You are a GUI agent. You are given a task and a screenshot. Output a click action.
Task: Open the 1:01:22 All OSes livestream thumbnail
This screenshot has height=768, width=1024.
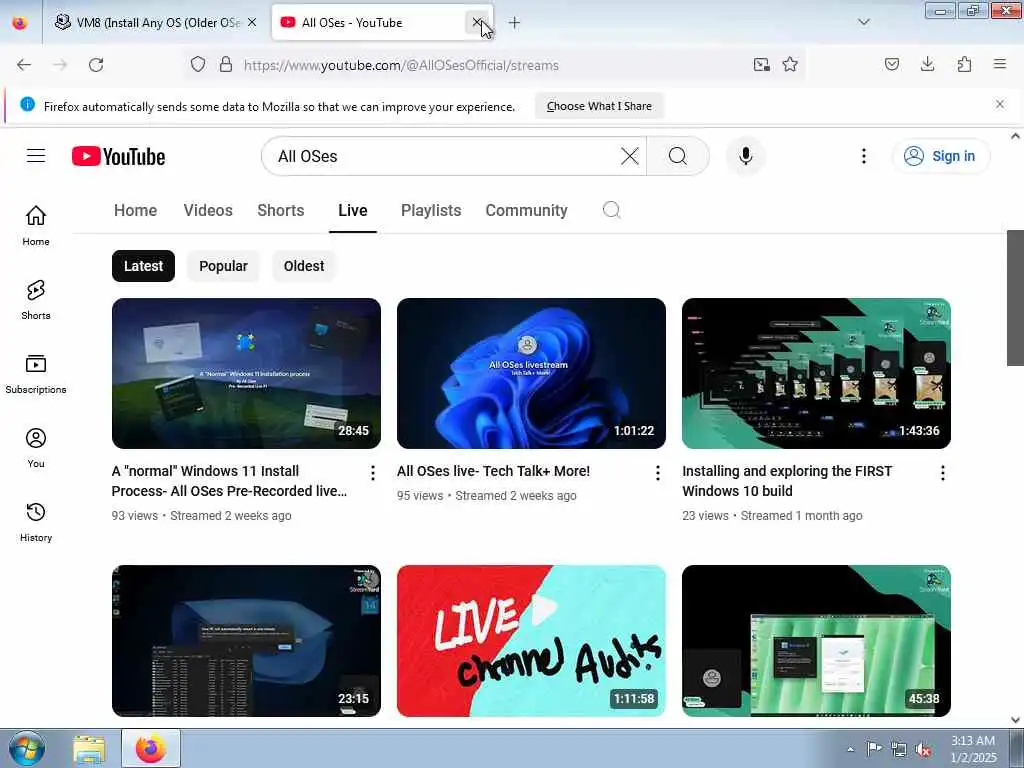coord(531,374)
